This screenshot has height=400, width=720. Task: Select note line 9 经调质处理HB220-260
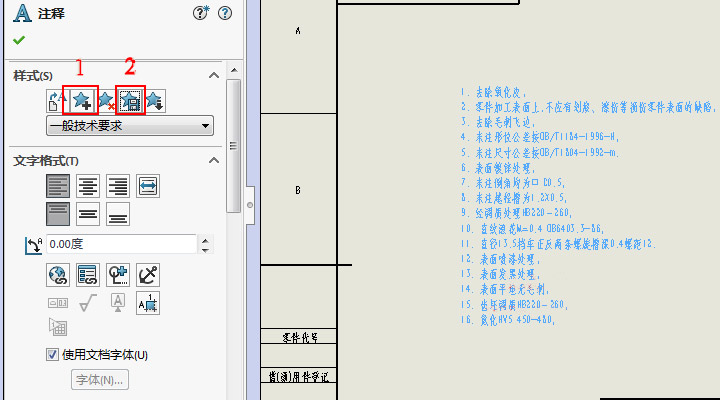coord(517,213)
